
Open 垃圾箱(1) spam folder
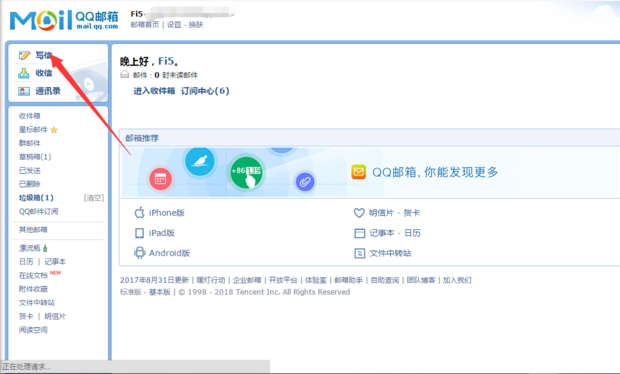point(36,198)
